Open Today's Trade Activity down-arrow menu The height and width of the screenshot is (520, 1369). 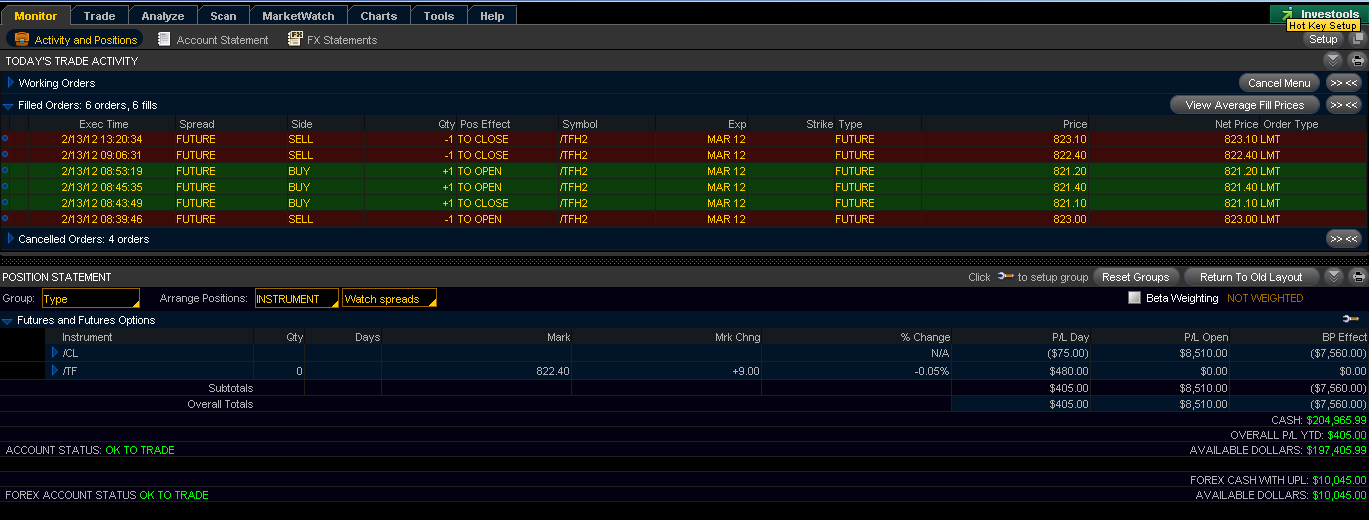1332,60
